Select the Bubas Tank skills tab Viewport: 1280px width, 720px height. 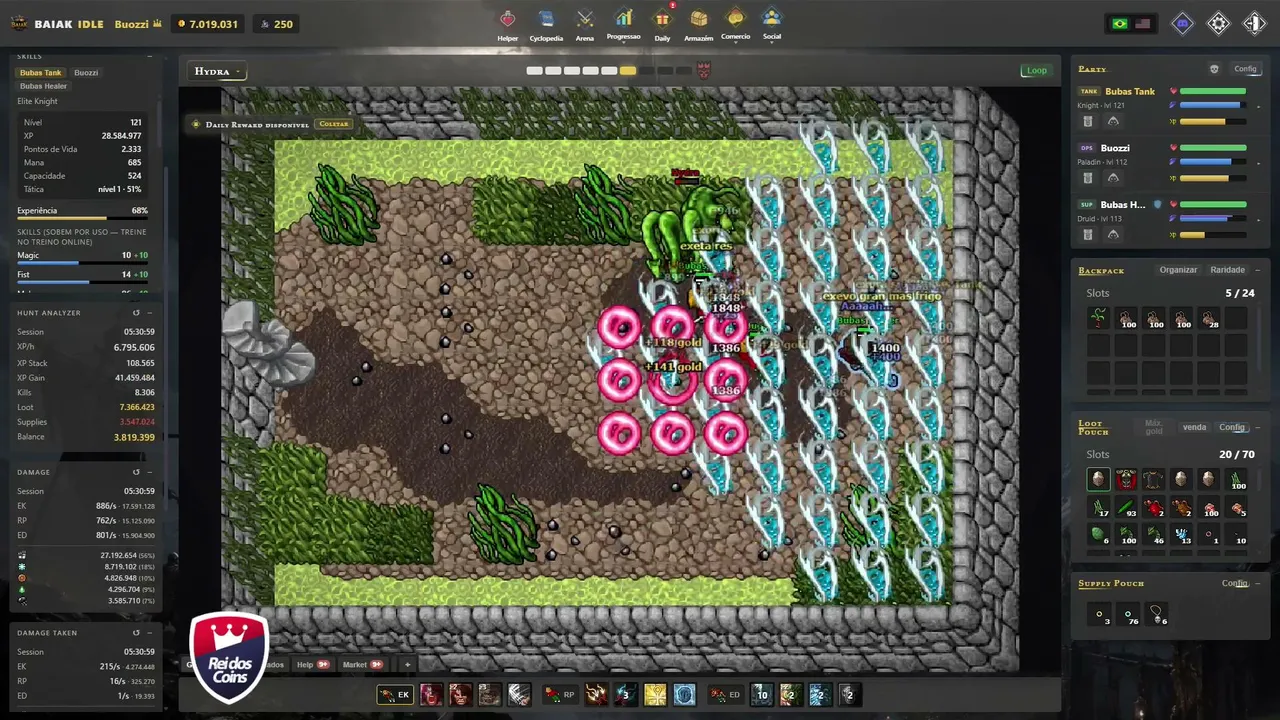[x=41, y=73]
